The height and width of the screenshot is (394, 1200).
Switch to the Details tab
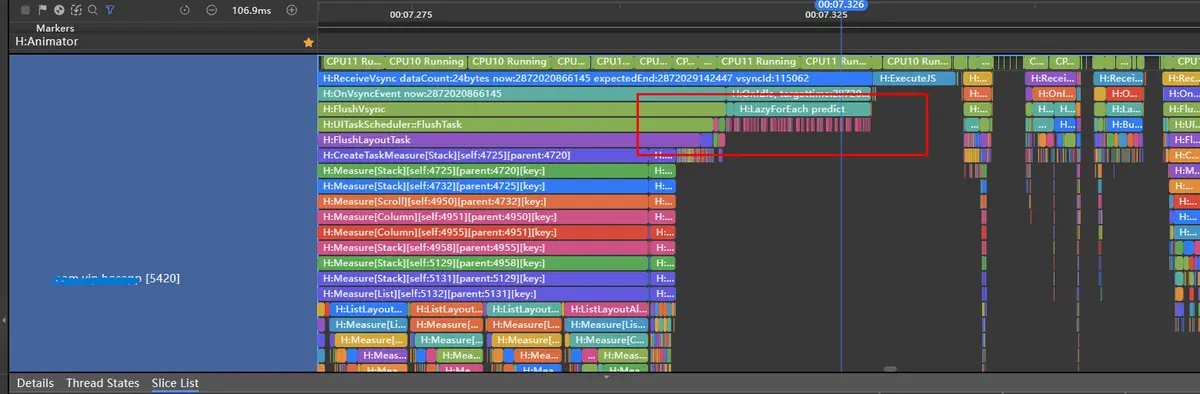[35, 383]
